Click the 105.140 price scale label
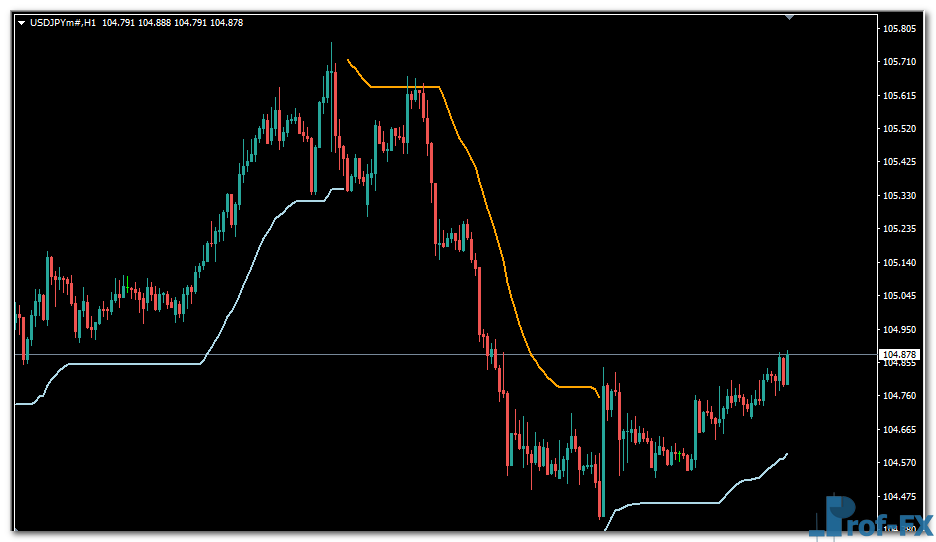Screen dimensions: 936x542 [x=900, y=263]
